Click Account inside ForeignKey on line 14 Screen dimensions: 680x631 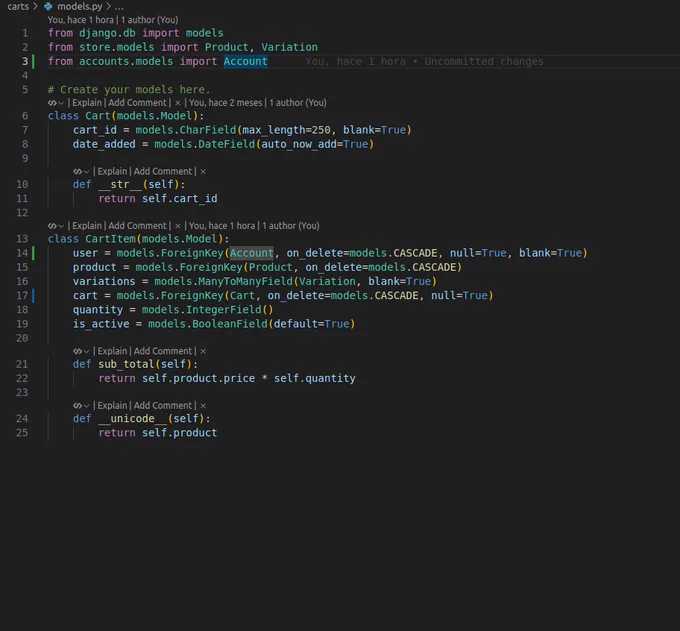click(252, 253)
